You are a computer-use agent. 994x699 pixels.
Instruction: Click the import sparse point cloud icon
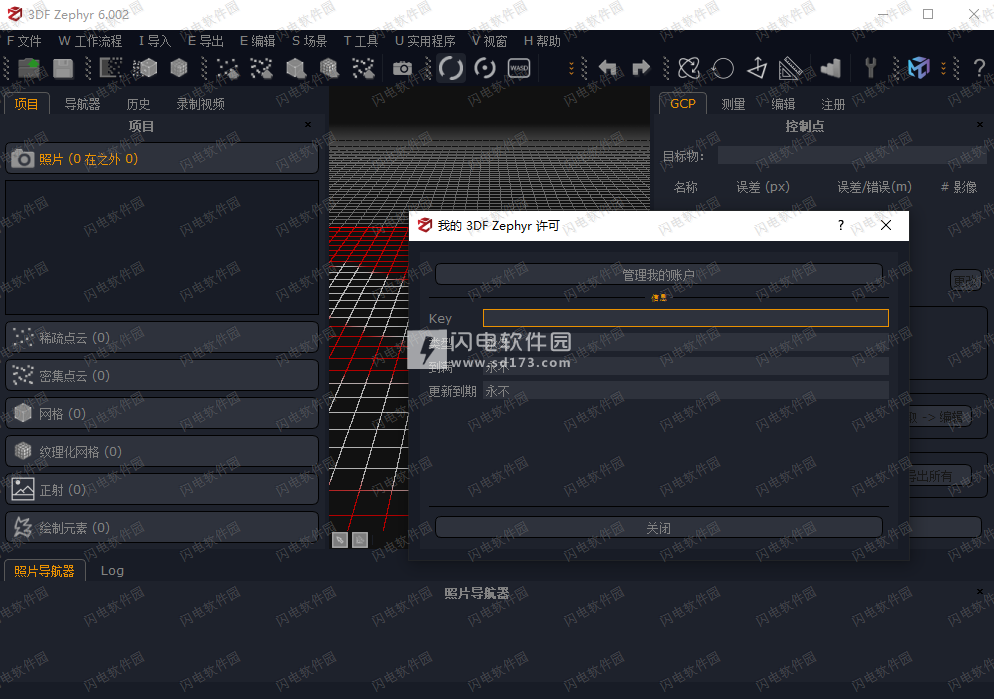coord(228,68)
